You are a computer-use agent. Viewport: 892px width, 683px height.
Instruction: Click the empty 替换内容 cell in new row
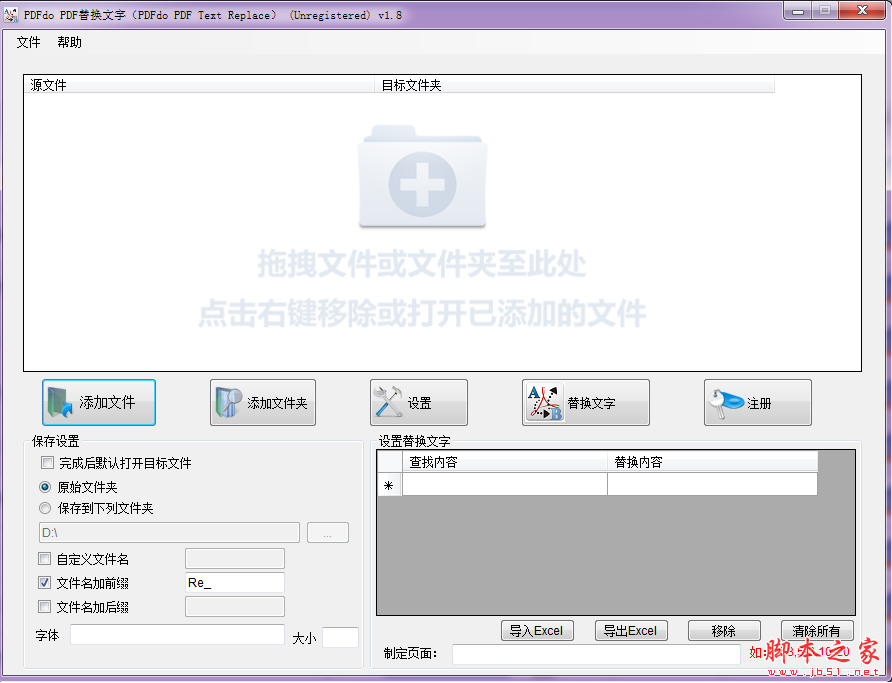point(712,485)
